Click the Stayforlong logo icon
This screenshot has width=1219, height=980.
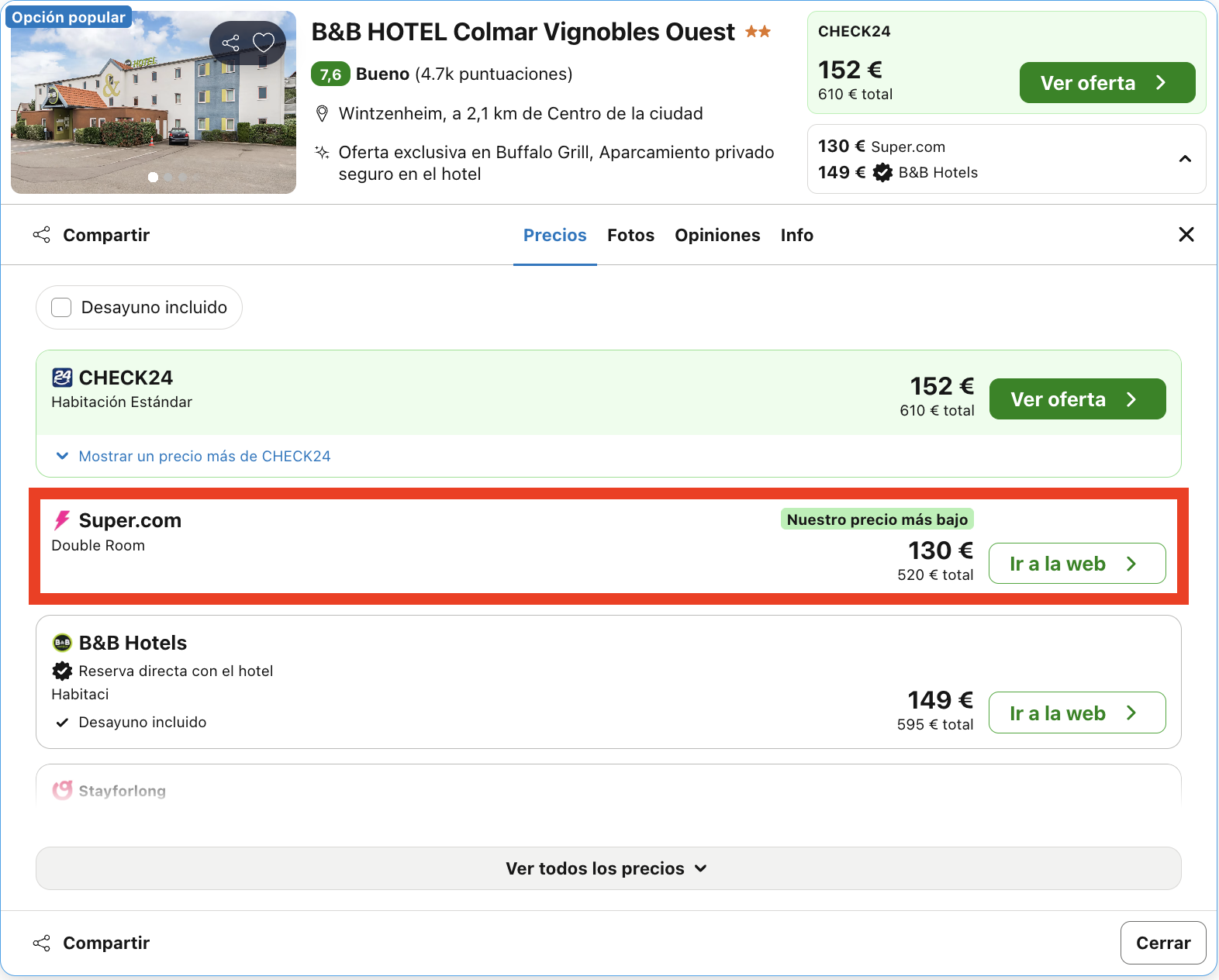pyautogui.click(x=62, y=790)
